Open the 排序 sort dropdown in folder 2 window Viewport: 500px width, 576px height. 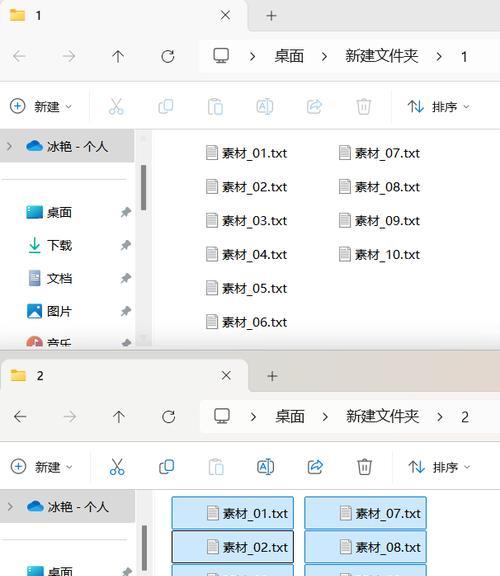(439, 467)
